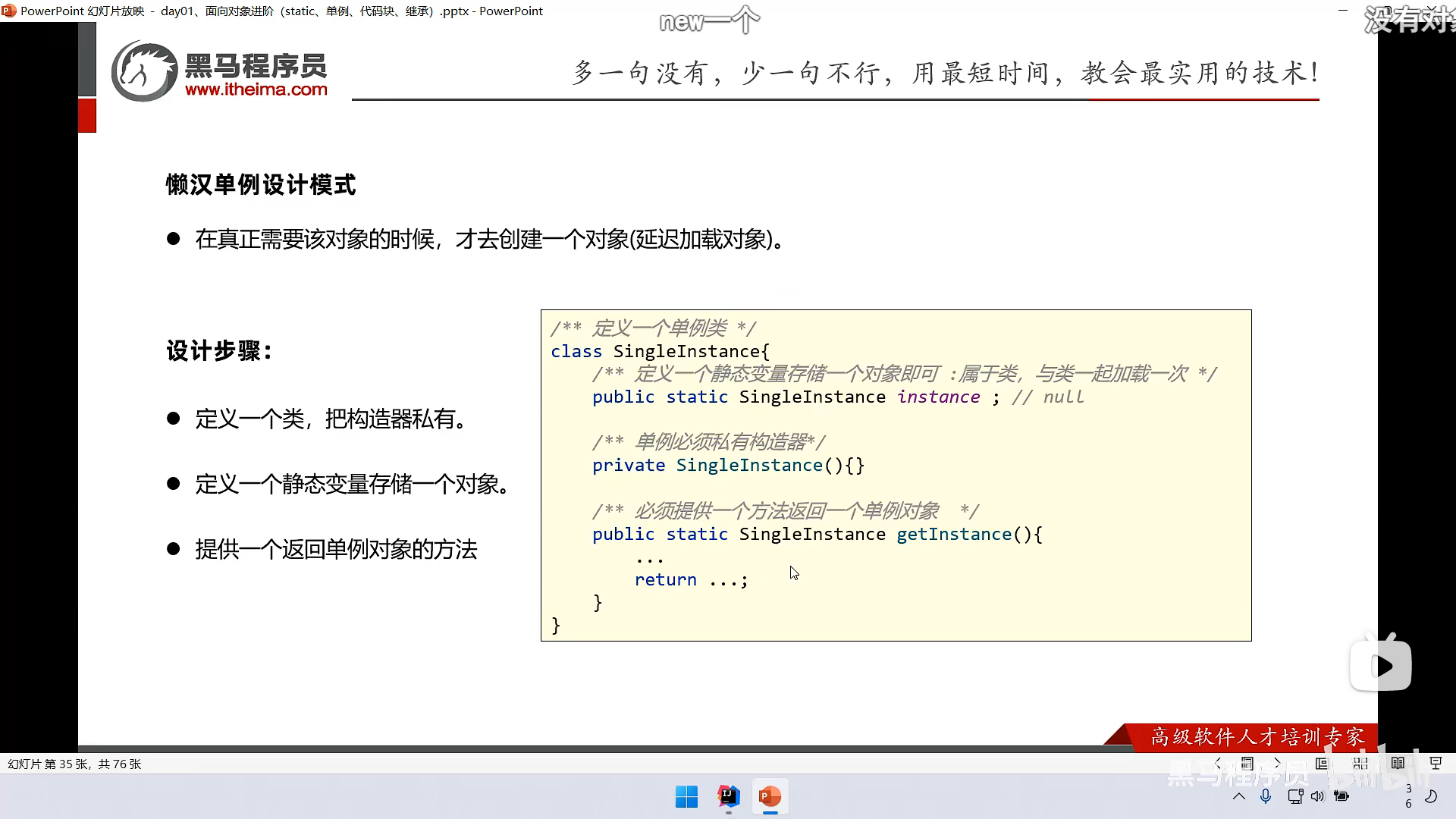
Task: Expand hidden system tray icons
Action: [1239, 796]
